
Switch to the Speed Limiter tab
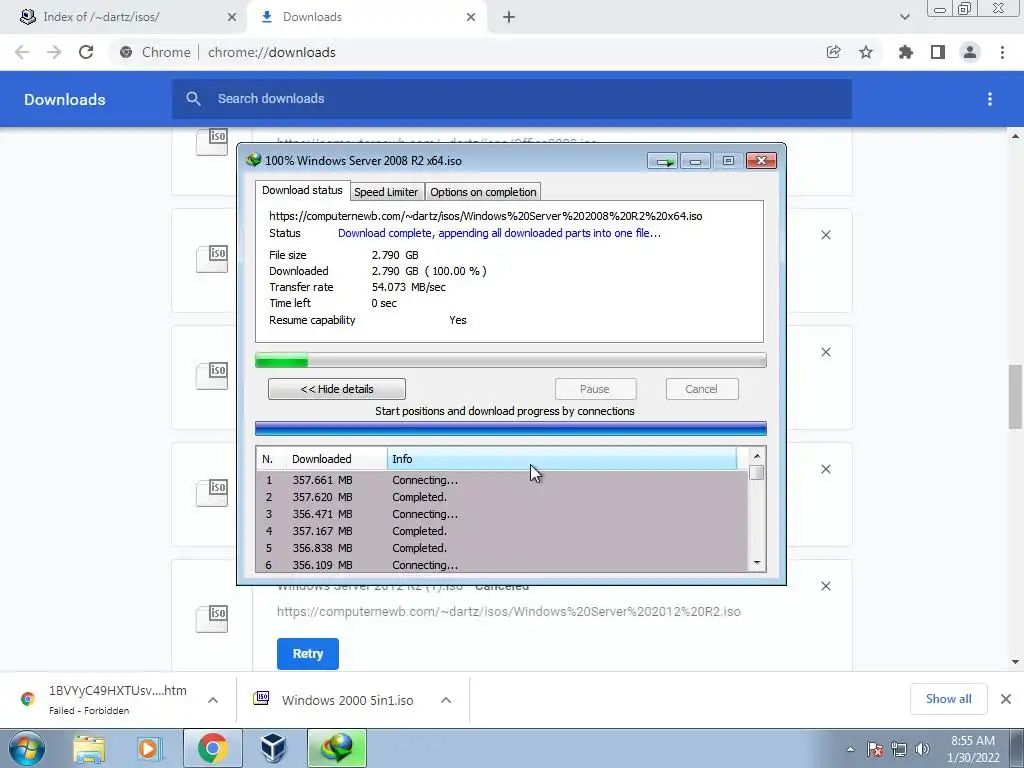click(x=386, y=192)
